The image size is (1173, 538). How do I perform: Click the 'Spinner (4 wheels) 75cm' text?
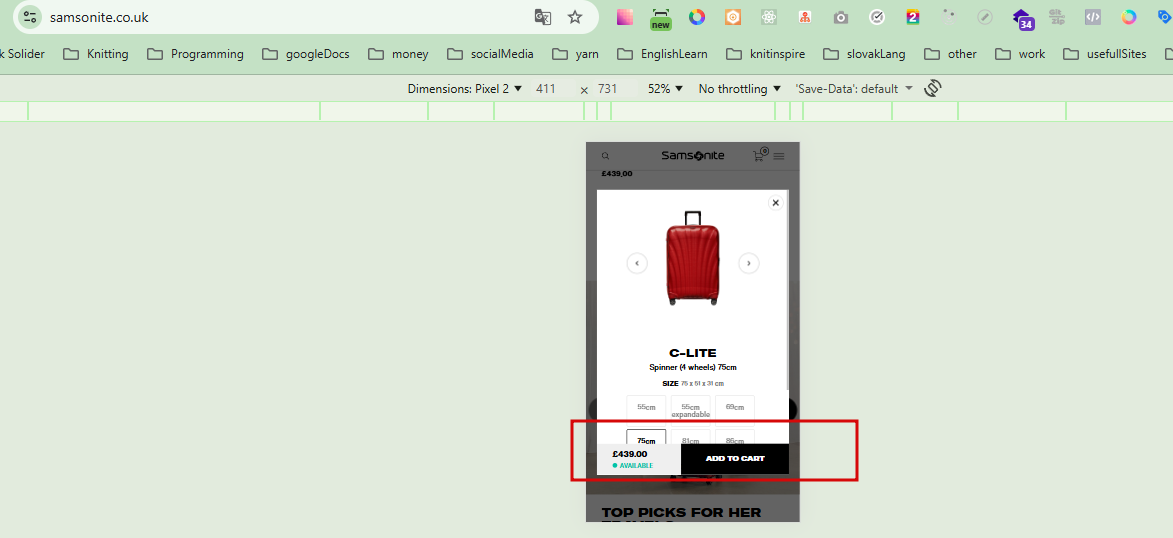(693, 367)
